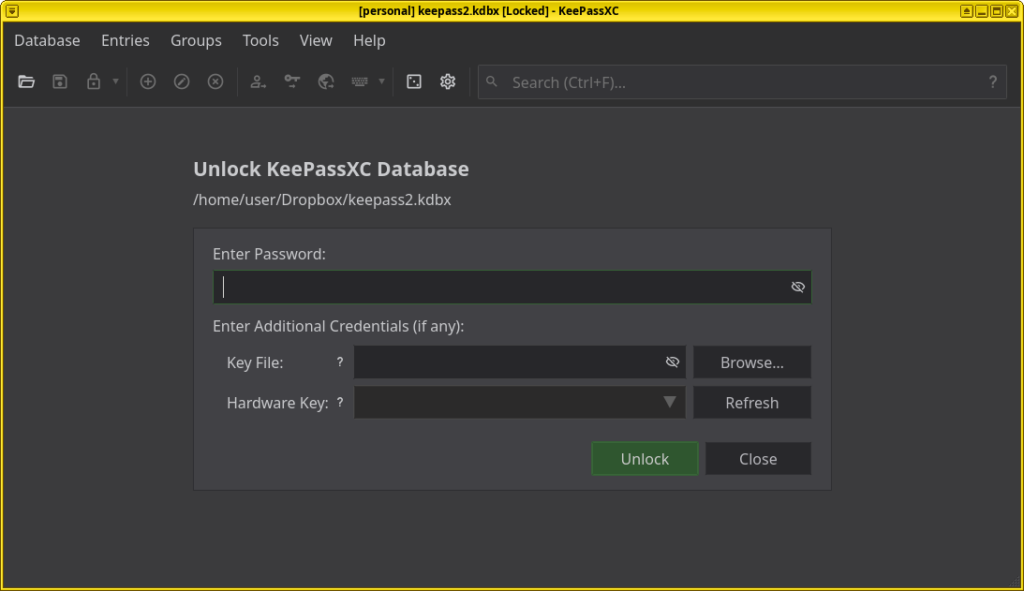Open database via folder icon
This screenshot has width=1024, height=591.
click(x=26, y=82)
